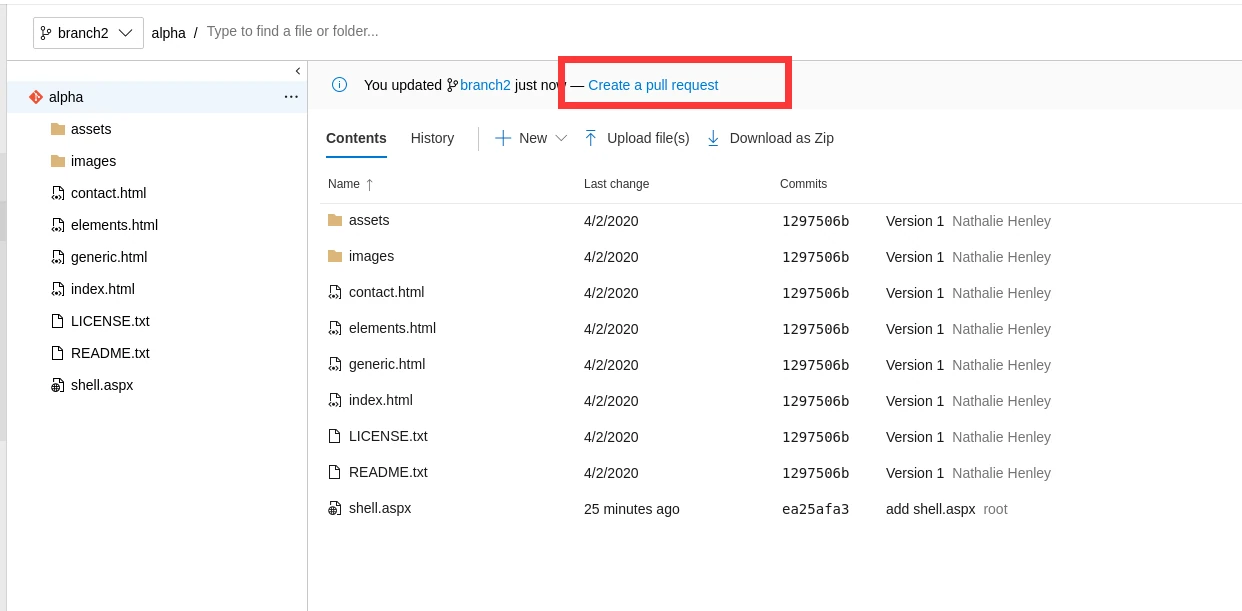The image size is (1242, 611).
Task: Click the download arrow icon
Action: click(713, 138)
